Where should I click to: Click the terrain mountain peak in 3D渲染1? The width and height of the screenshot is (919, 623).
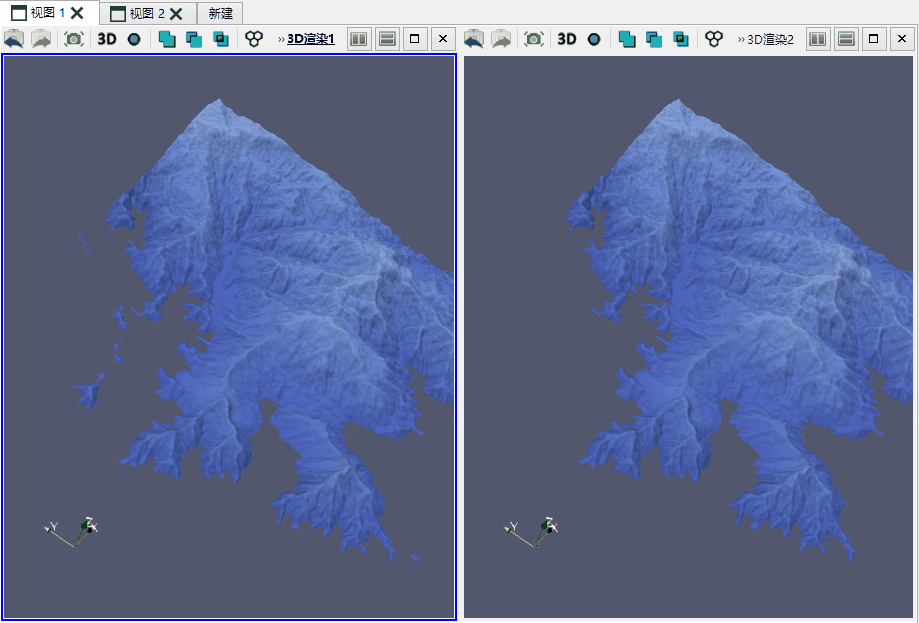pyautogui.click(x=219, y=101)
